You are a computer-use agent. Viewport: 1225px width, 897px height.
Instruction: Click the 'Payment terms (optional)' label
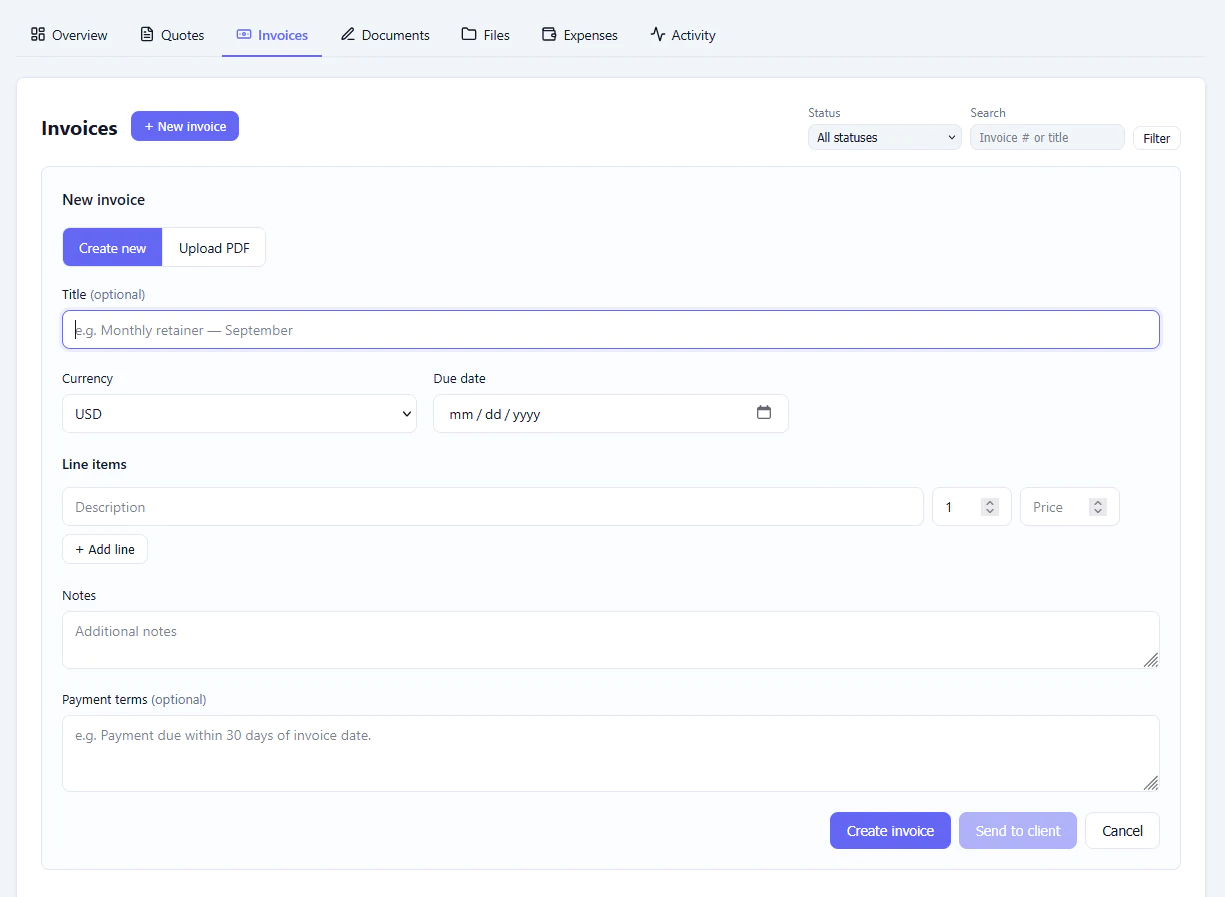point(134,699)
